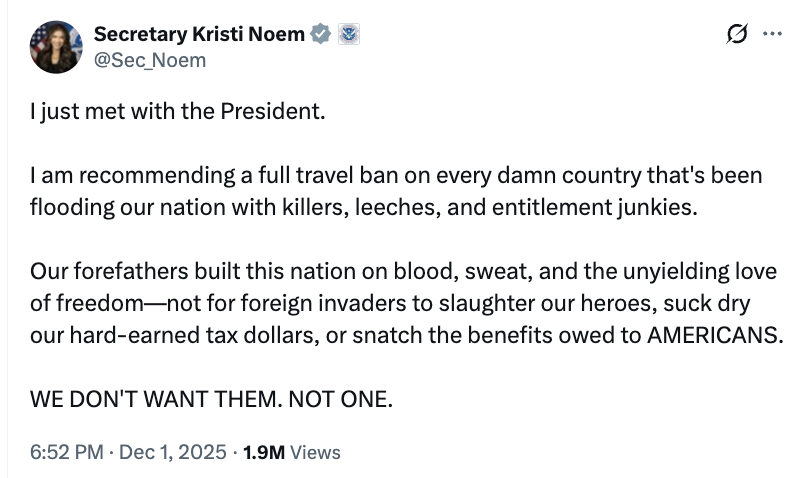Image resolution: width=802 pixels, height=478 pixels.
Task: Click the capitalized word AMERICANS
Action: 713,334
